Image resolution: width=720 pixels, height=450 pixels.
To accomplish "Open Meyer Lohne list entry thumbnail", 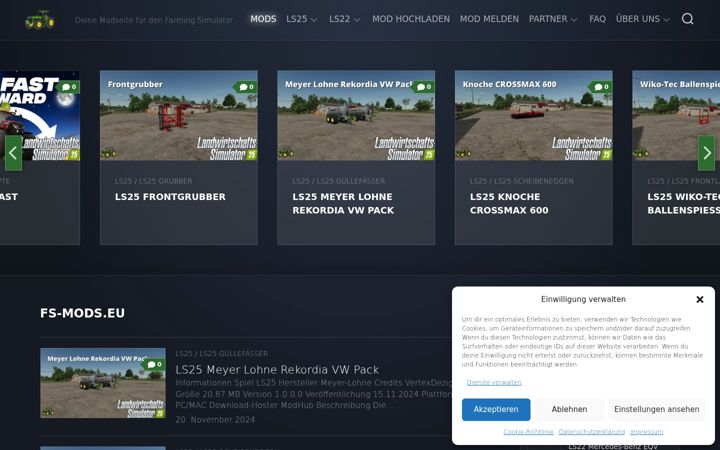I will (103, 383).
